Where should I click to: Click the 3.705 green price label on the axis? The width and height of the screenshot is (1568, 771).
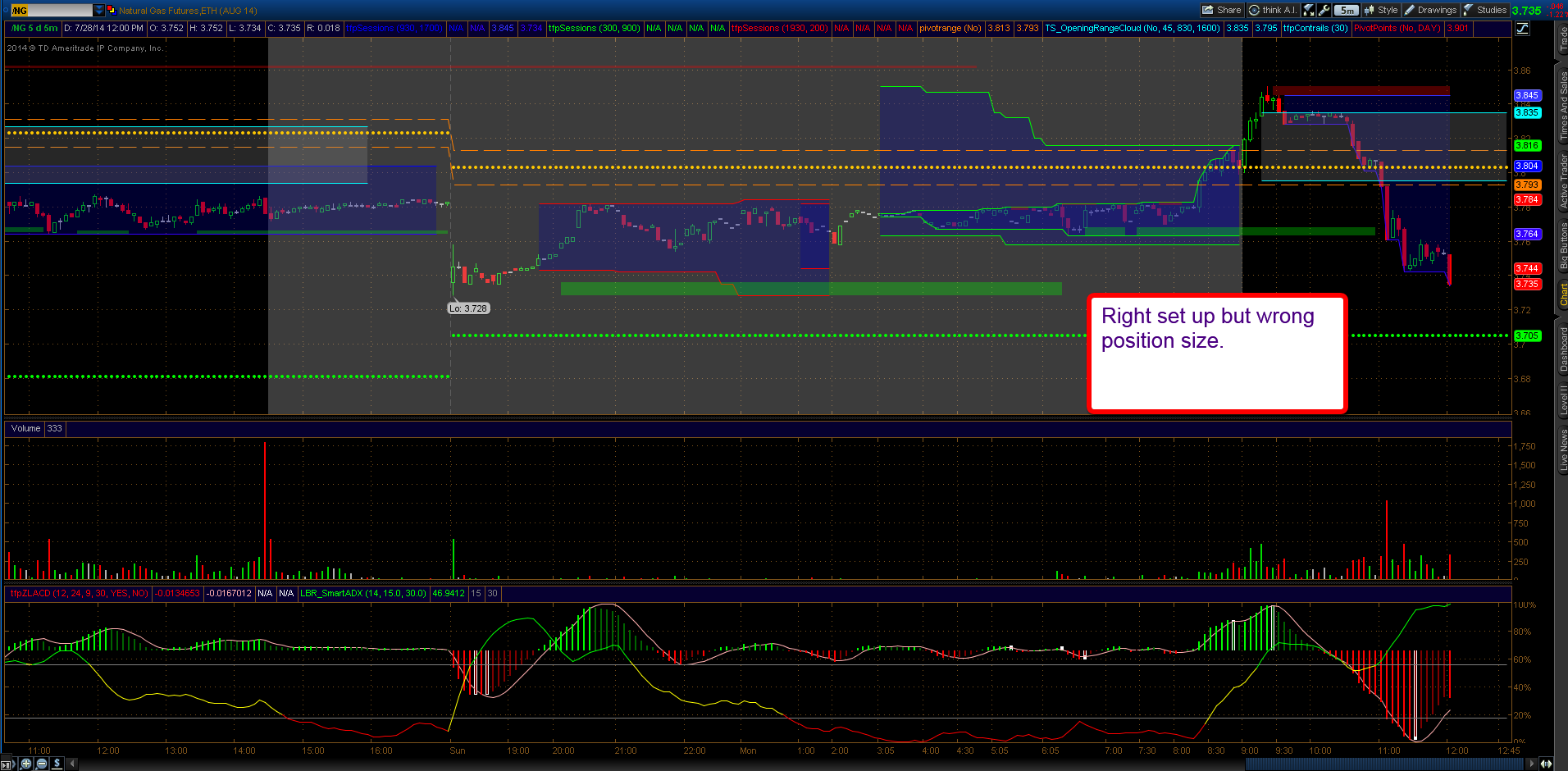coord(1527,336)
